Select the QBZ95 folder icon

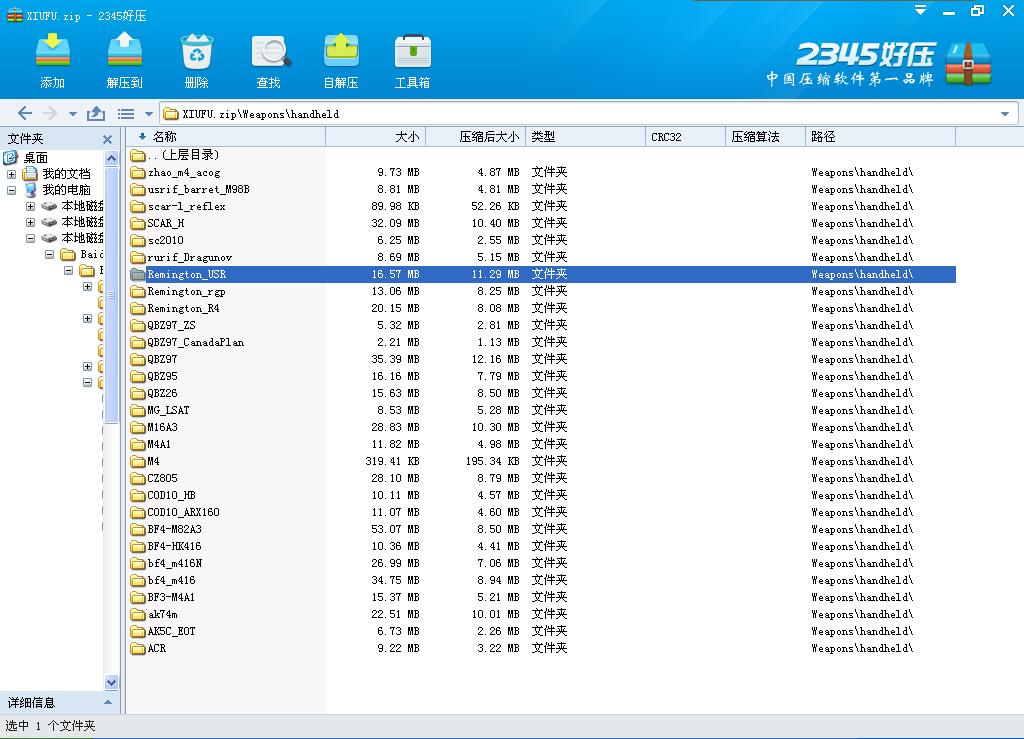137,376
